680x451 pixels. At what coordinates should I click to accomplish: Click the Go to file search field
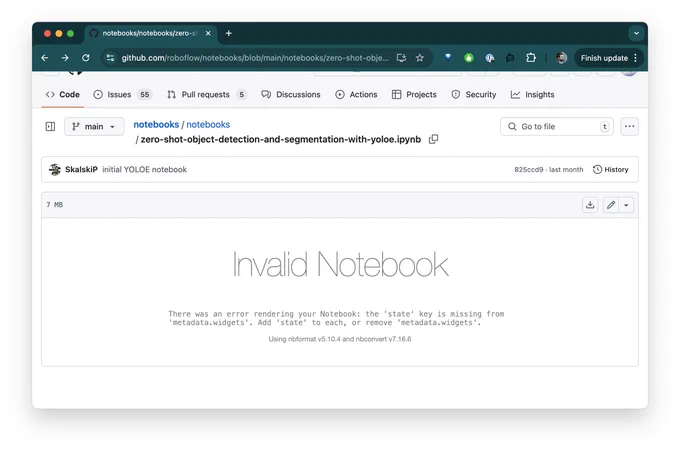click(557, 127)
